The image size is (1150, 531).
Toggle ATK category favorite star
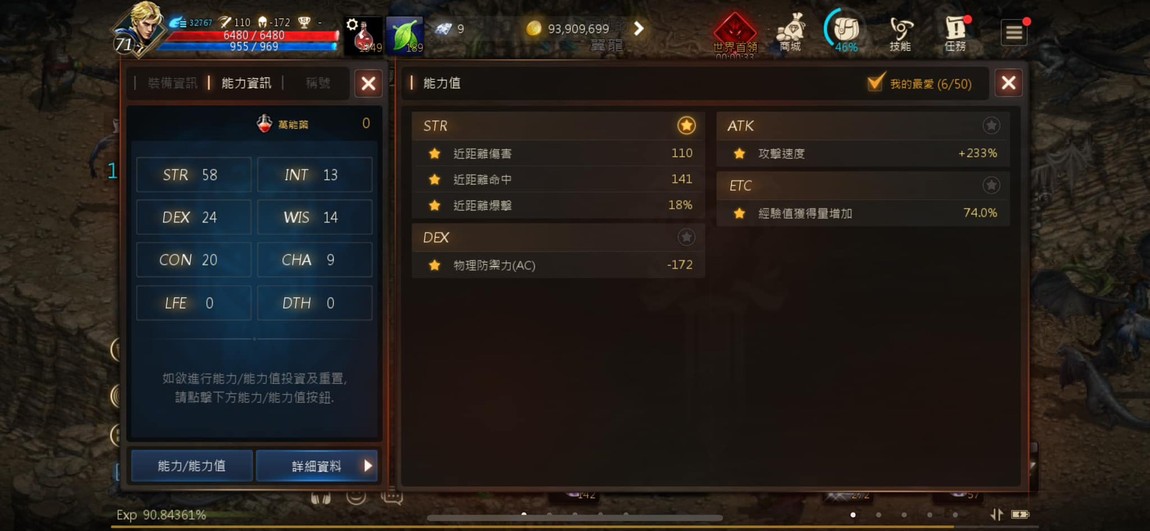tap(991, 125)
